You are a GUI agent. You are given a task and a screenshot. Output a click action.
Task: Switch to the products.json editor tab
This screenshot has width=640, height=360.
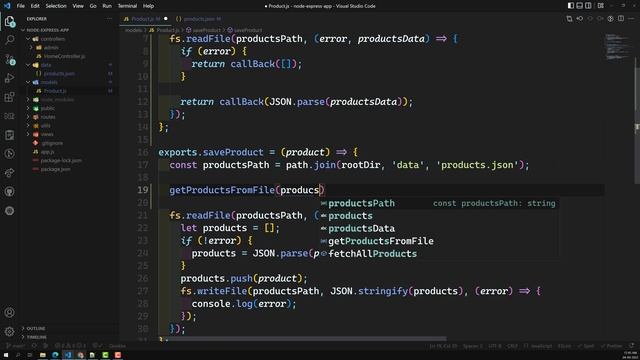tap(198, 19)
